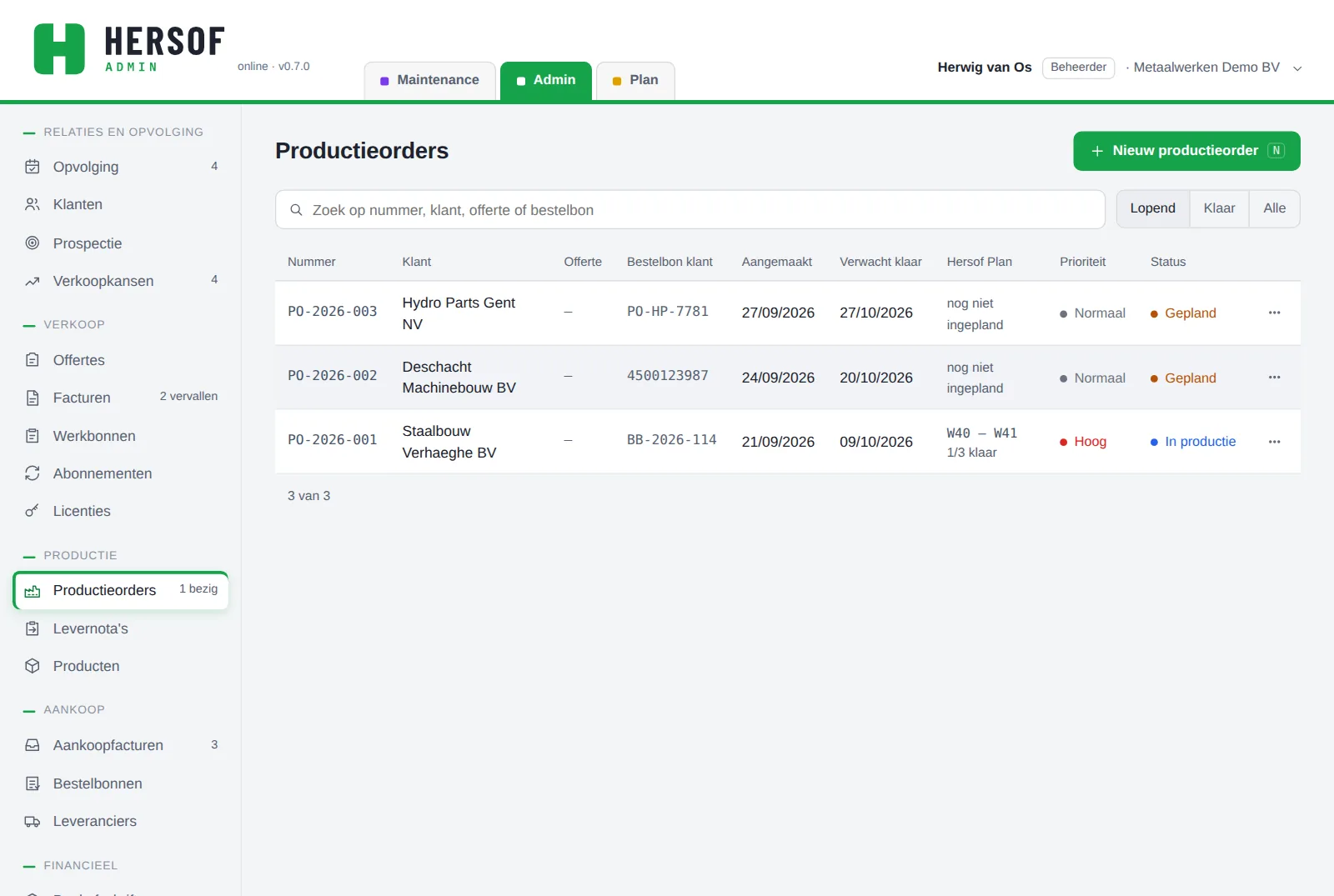Click customer Staalbouw Verhaeghe BV
Screen dimensions: 1334x896
(449, 442)
